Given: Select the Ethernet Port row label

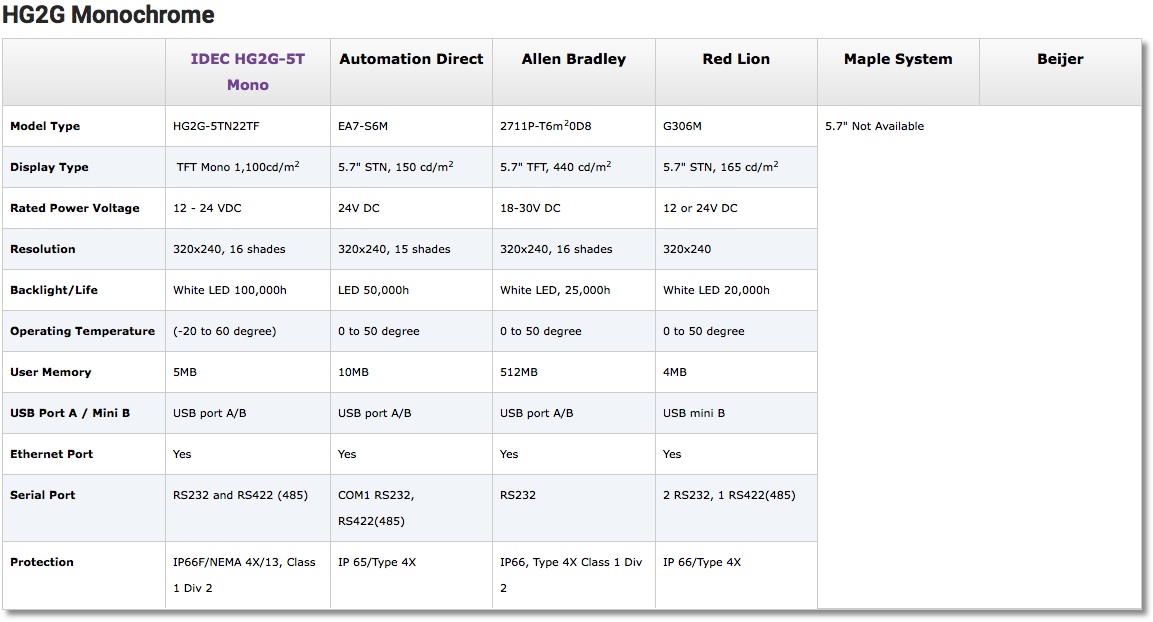Looking at the screenshot, I should click(x=51, y=454).
